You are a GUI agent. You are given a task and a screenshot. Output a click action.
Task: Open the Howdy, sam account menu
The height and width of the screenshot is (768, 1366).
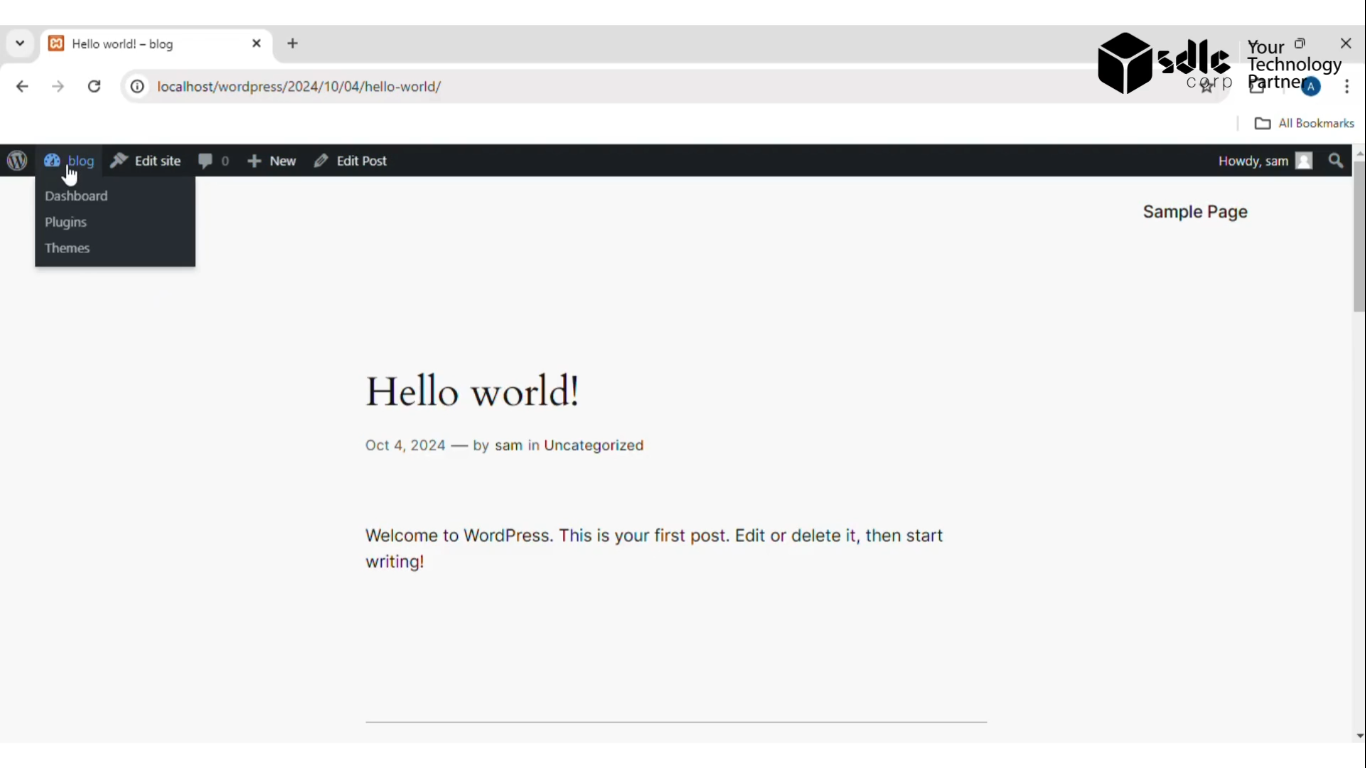pos(1265,160)
